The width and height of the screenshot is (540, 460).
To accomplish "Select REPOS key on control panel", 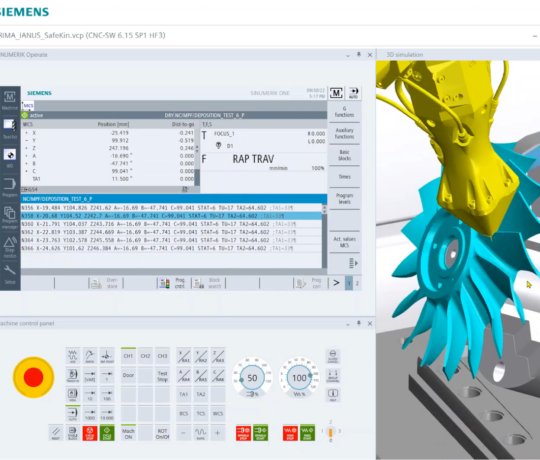I will (90, 356).
